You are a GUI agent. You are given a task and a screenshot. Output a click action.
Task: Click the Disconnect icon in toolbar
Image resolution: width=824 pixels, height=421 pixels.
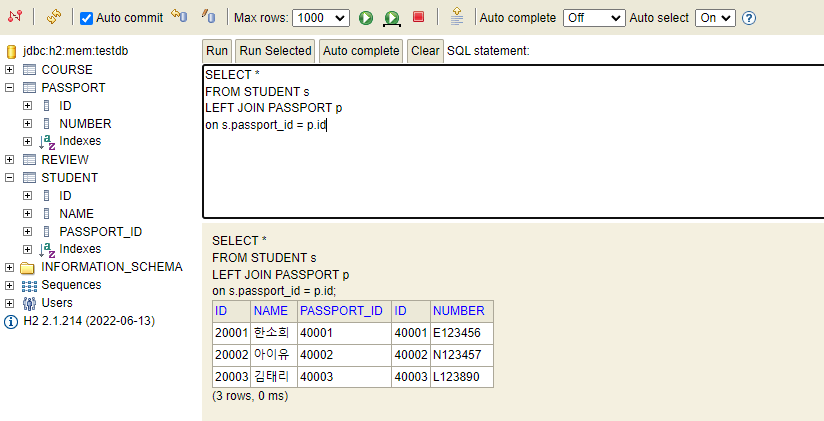[x=15, y=16]
